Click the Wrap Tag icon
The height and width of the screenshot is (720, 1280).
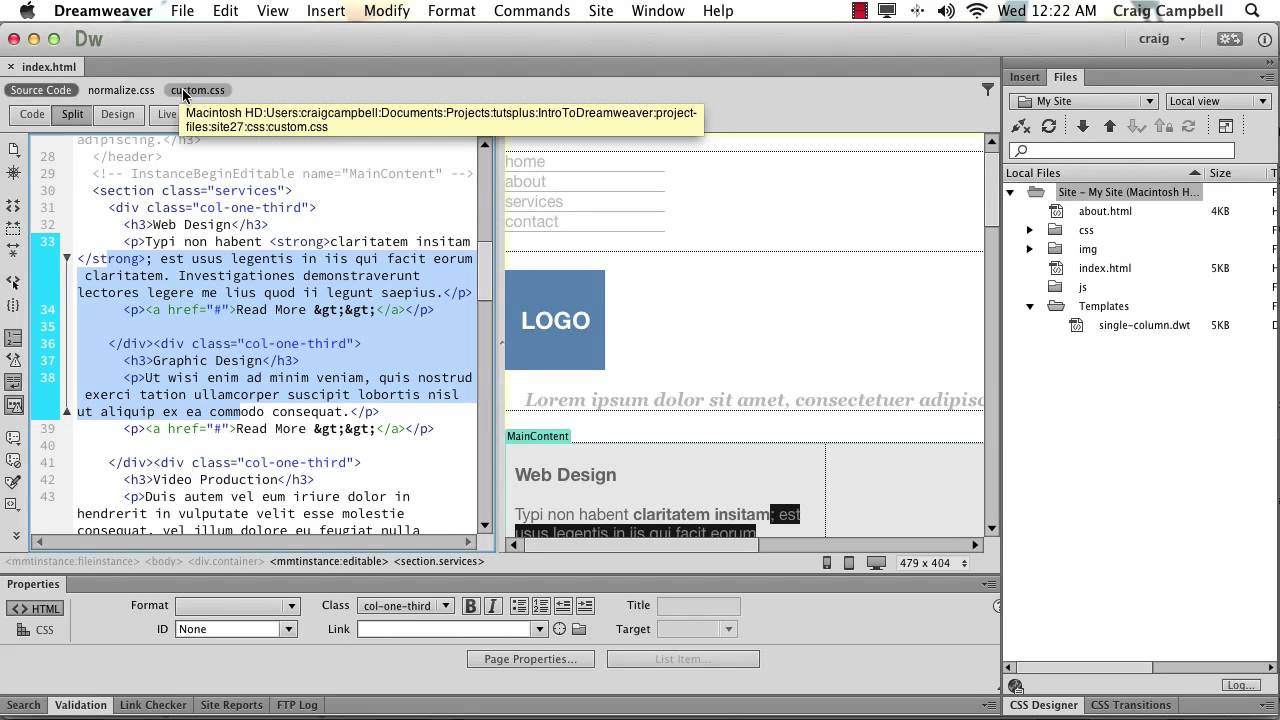(14, 482)
